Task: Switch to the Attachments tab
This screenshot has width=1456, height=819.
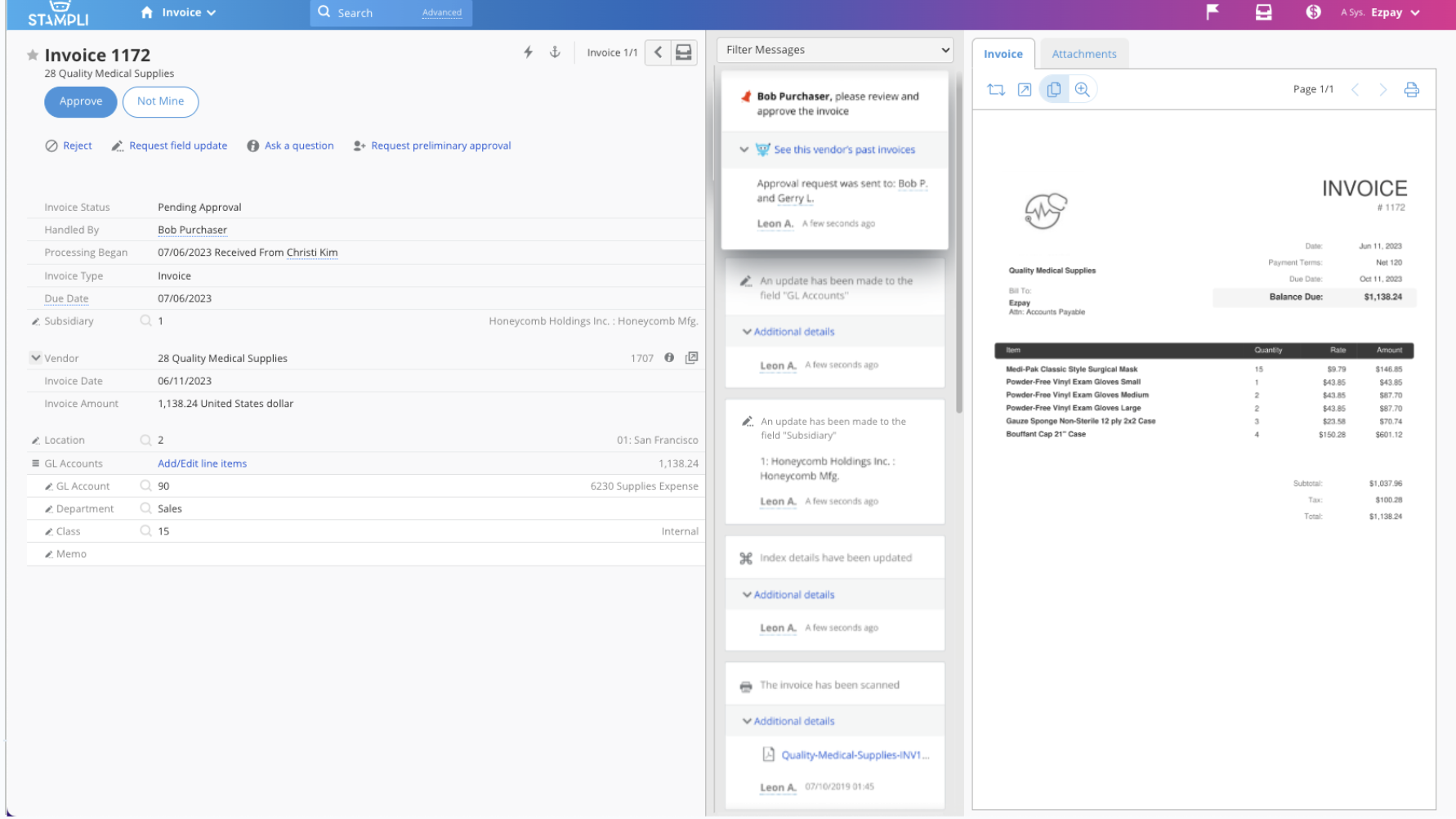Action: click(x=1083, y=54)
